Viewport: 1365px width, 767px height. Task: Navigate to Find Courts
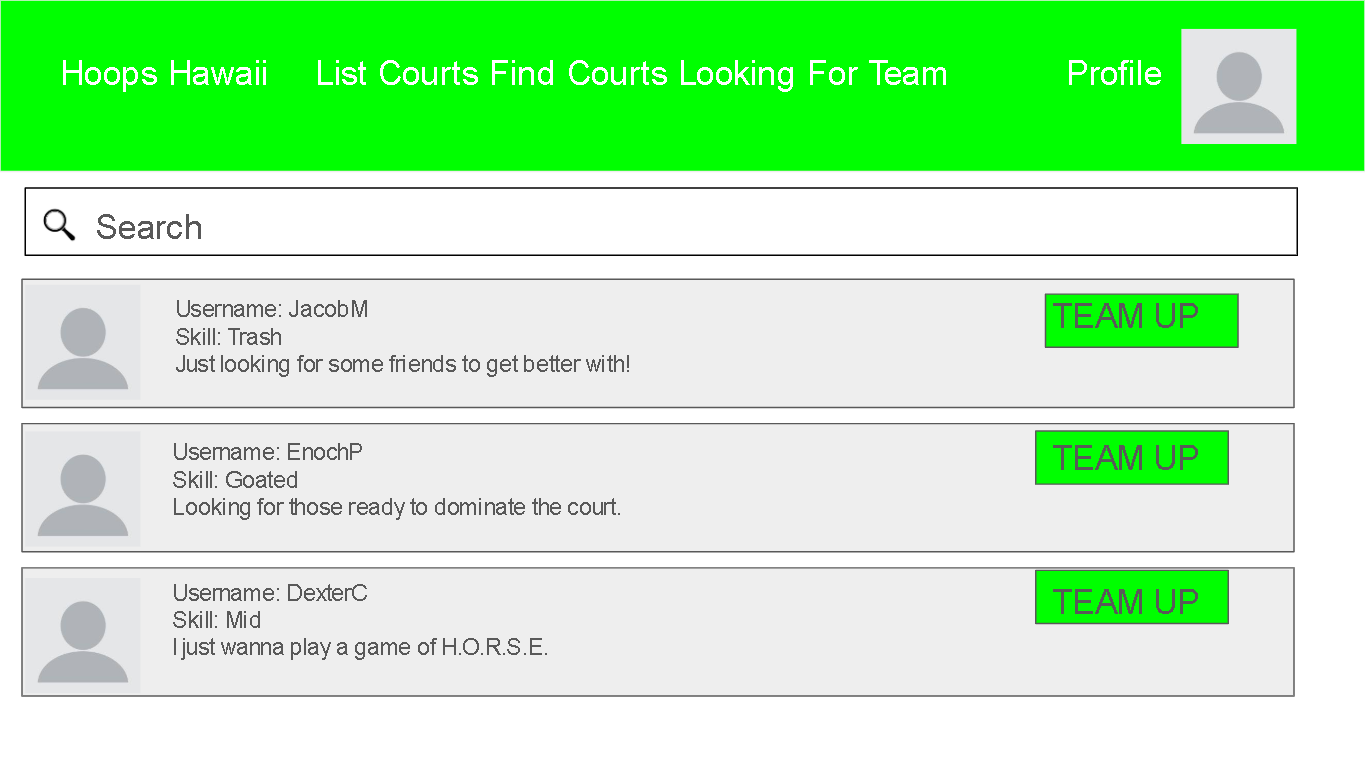578,74
